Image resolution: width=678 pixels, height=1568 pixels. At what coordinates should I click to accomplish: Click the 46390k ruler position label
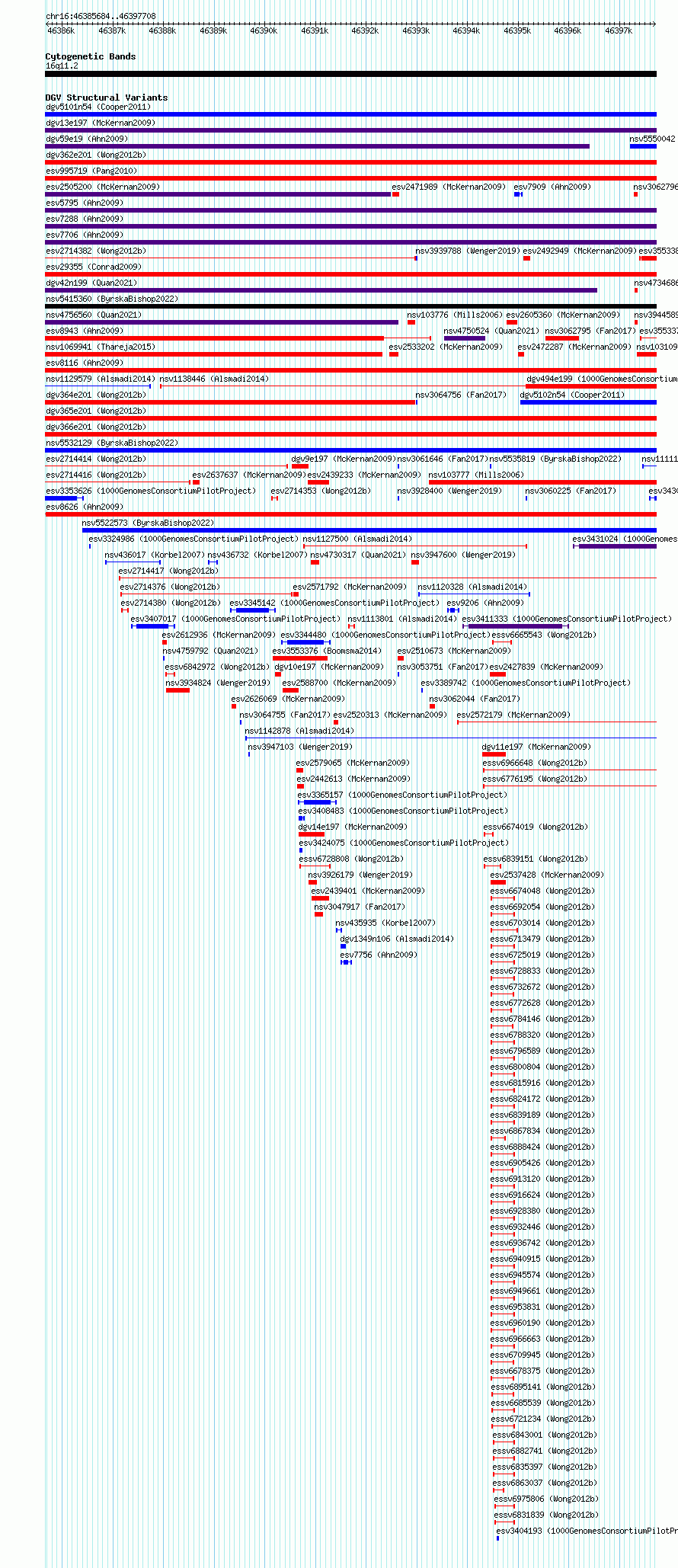coord(264,30)
